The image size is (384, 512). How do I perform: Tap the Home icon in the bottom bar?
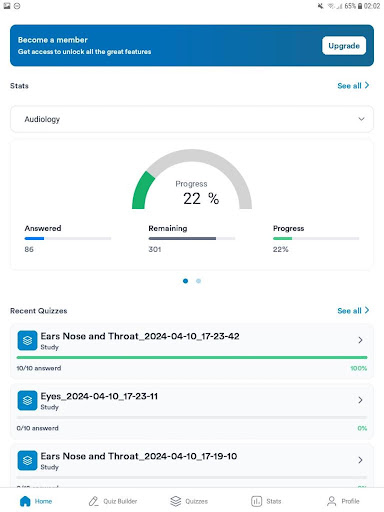coord(25,501)
